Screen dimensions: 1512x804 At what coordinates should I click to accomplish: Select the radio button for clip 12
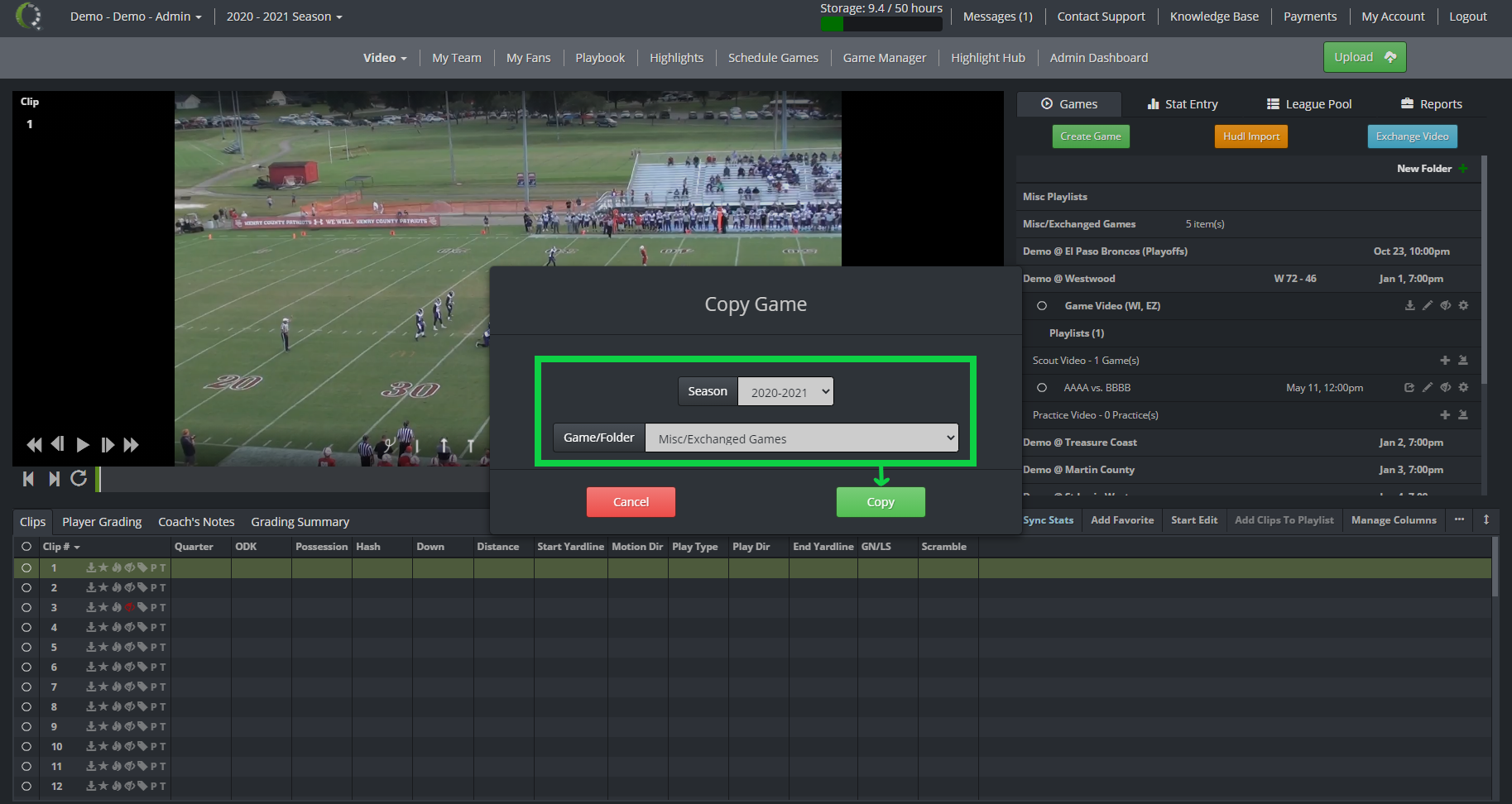26,786
